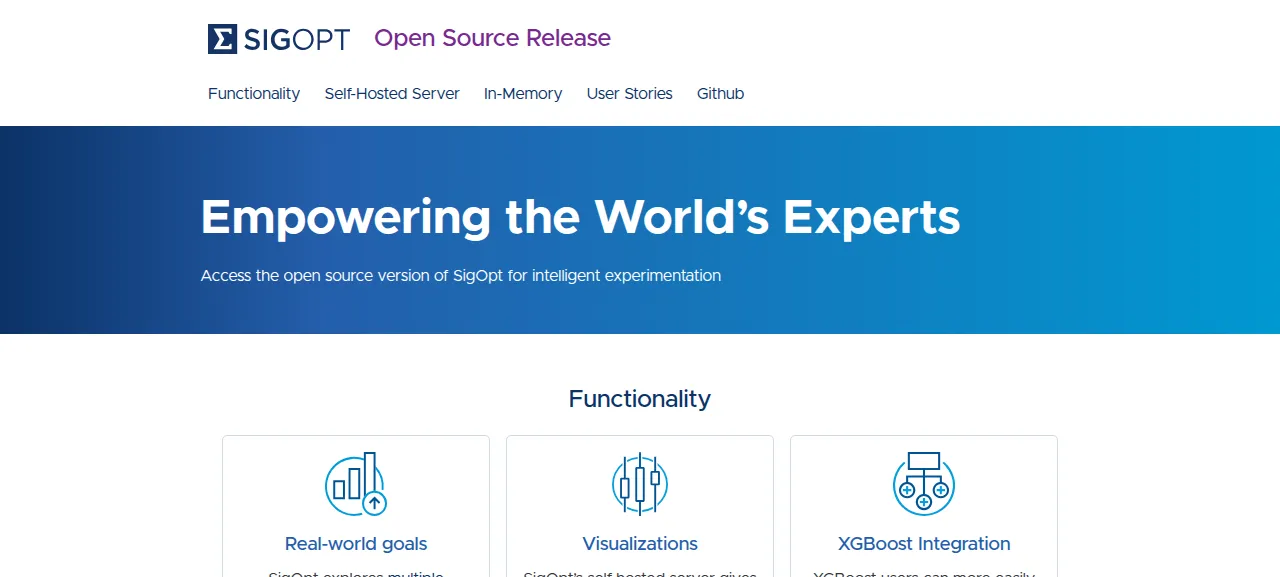Select the Real-world goals heading

pos(356,544)
